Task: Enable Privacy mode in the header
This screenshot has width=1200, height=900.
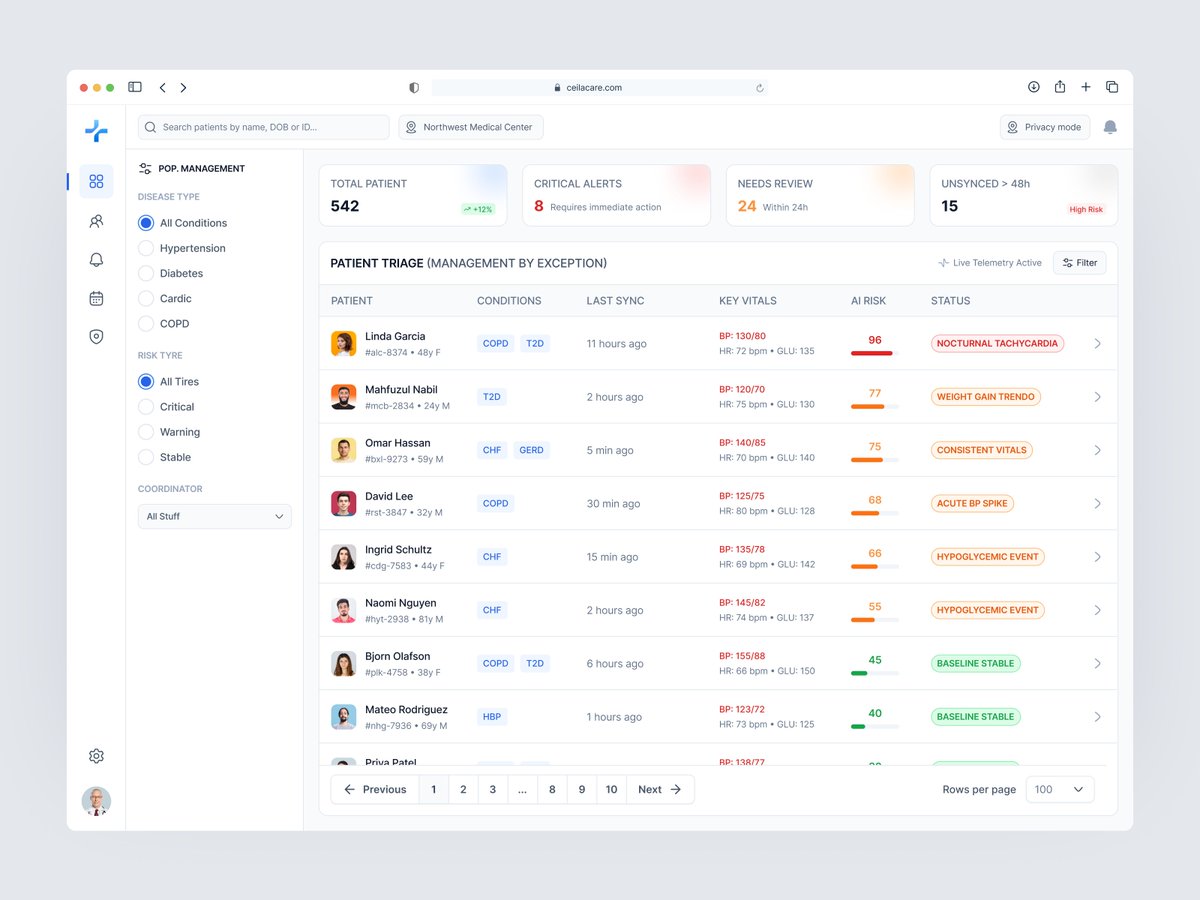Action: click(1044, 127)
